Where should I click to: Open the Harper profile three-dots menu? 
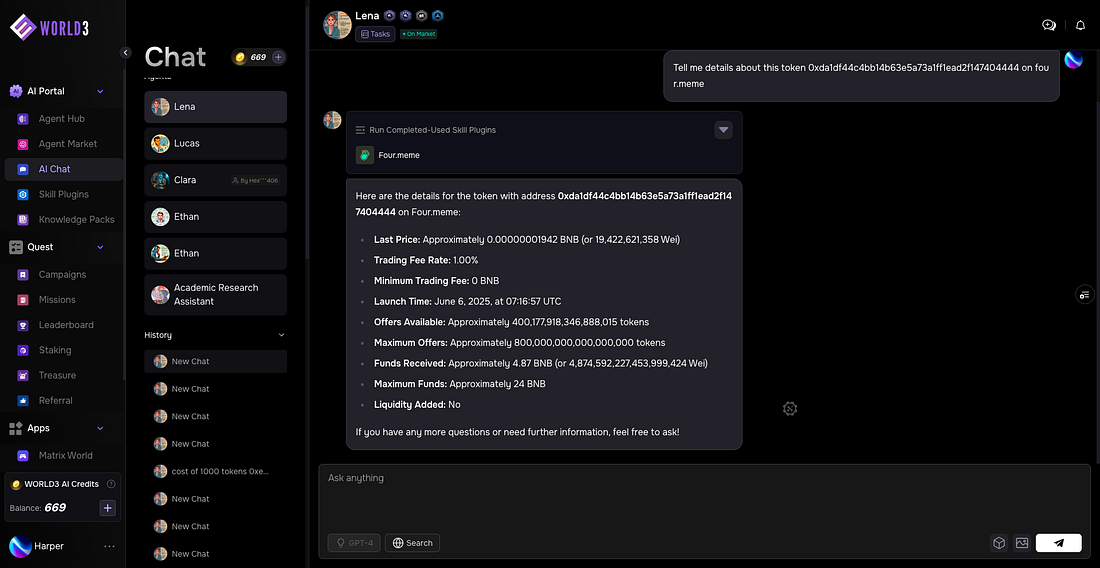pos(109,546)
